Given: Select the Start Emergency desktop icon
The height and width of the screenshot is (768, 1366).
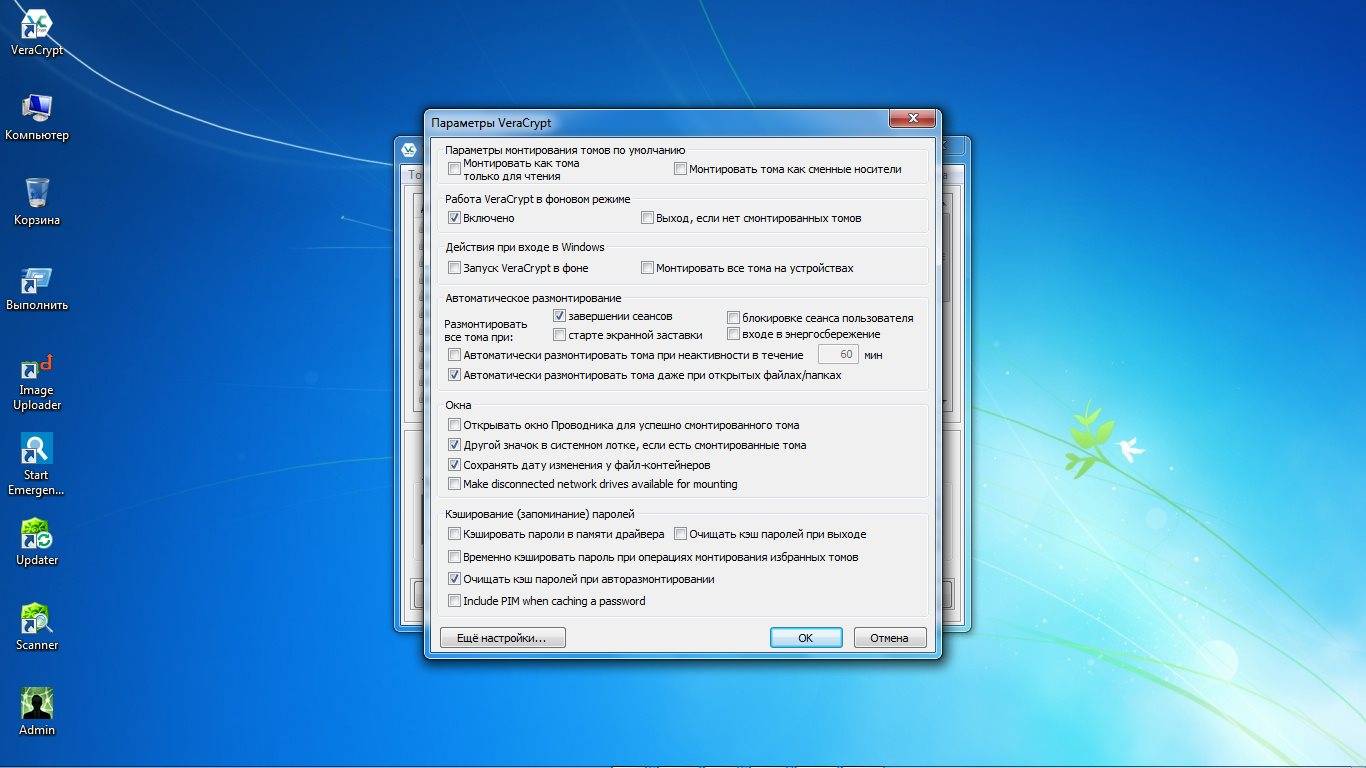Looking at the screenshot, I should tap(37, 466).
